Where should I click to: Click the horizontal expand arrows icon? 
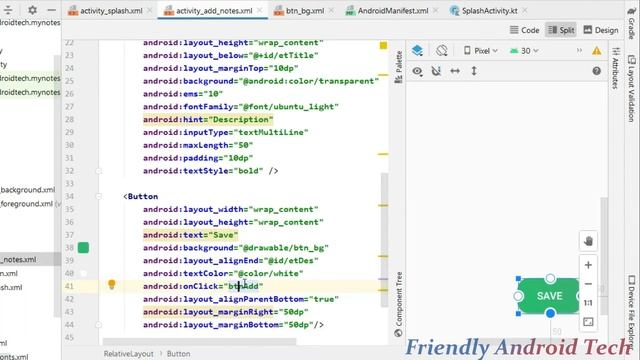455,71
